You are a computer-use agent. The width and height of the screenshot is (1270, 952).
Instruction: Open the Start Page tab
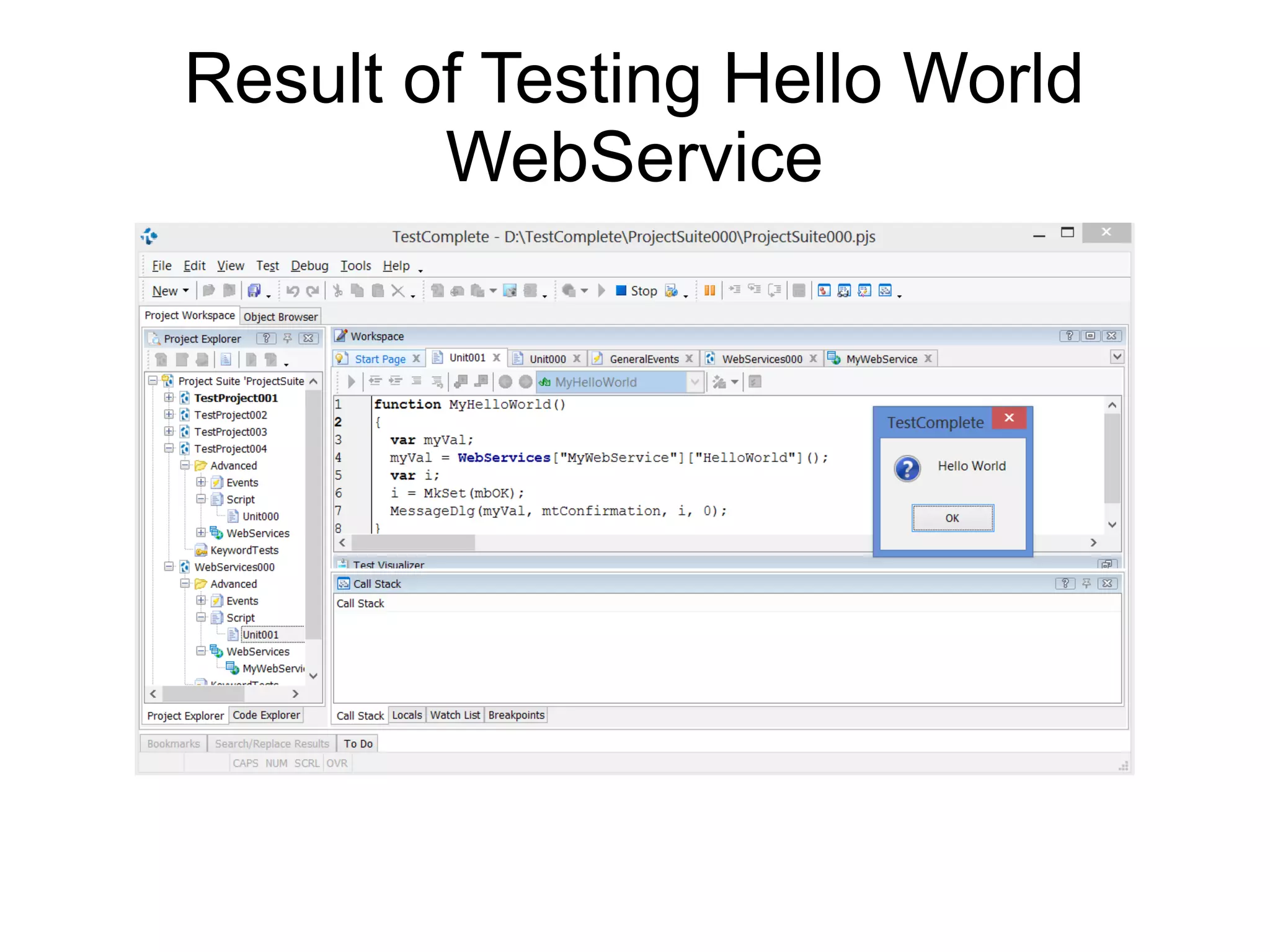click(380, 359)
